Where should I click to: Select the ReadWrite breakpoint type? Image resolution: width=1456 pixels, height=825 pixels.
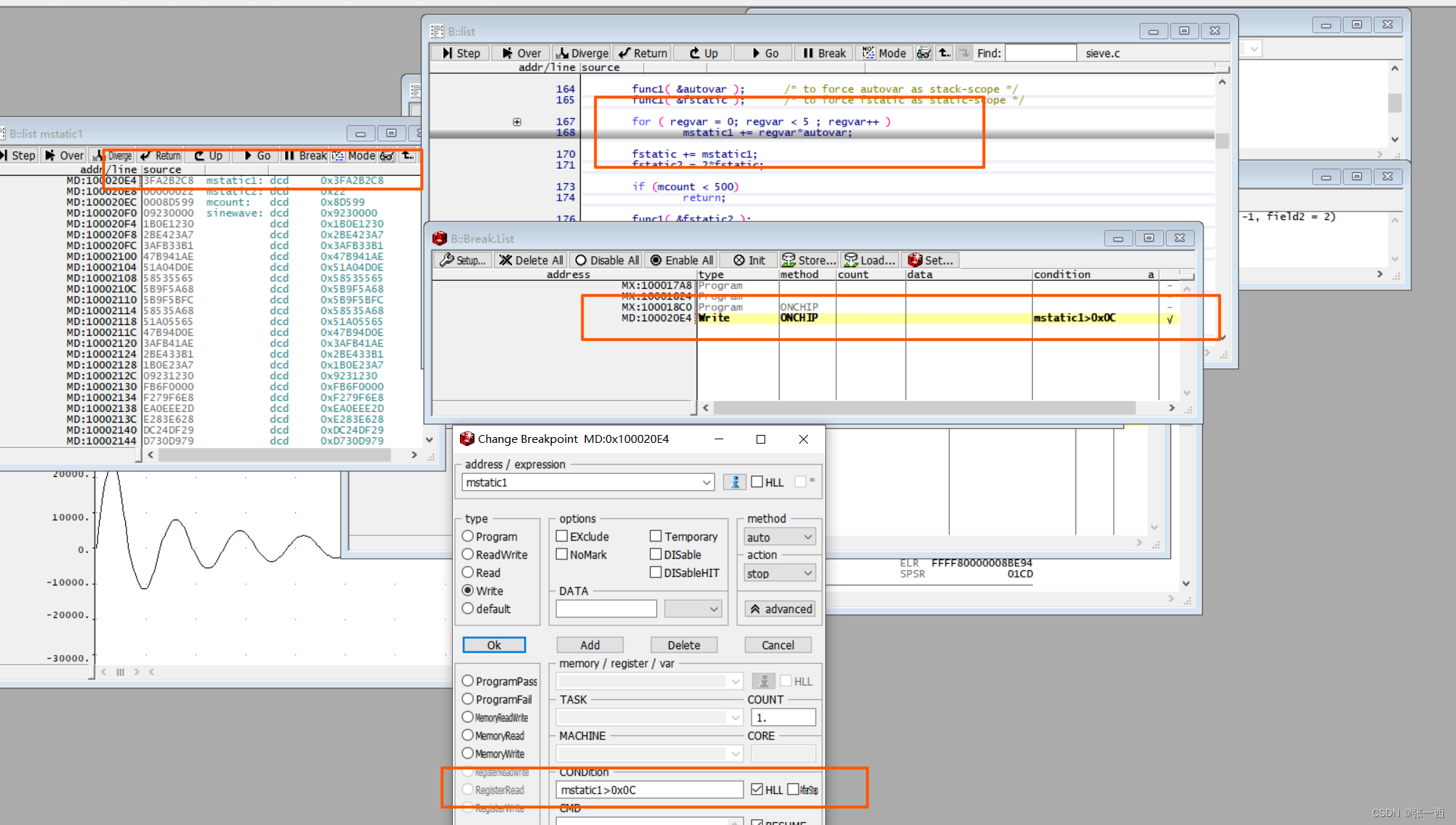468,554
